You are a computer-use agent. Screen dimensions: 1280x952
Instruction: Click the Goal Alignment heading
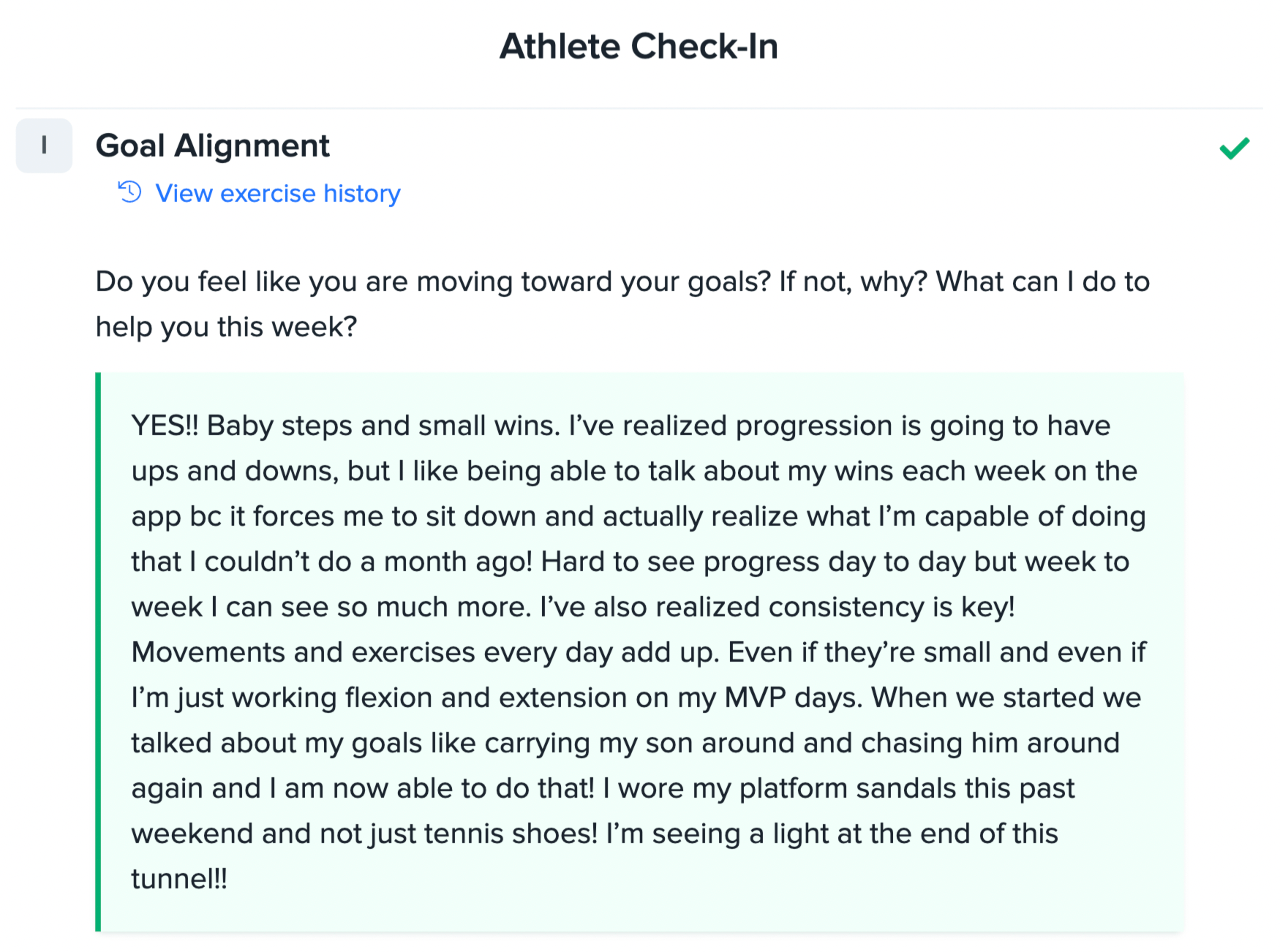pos(212,146)
